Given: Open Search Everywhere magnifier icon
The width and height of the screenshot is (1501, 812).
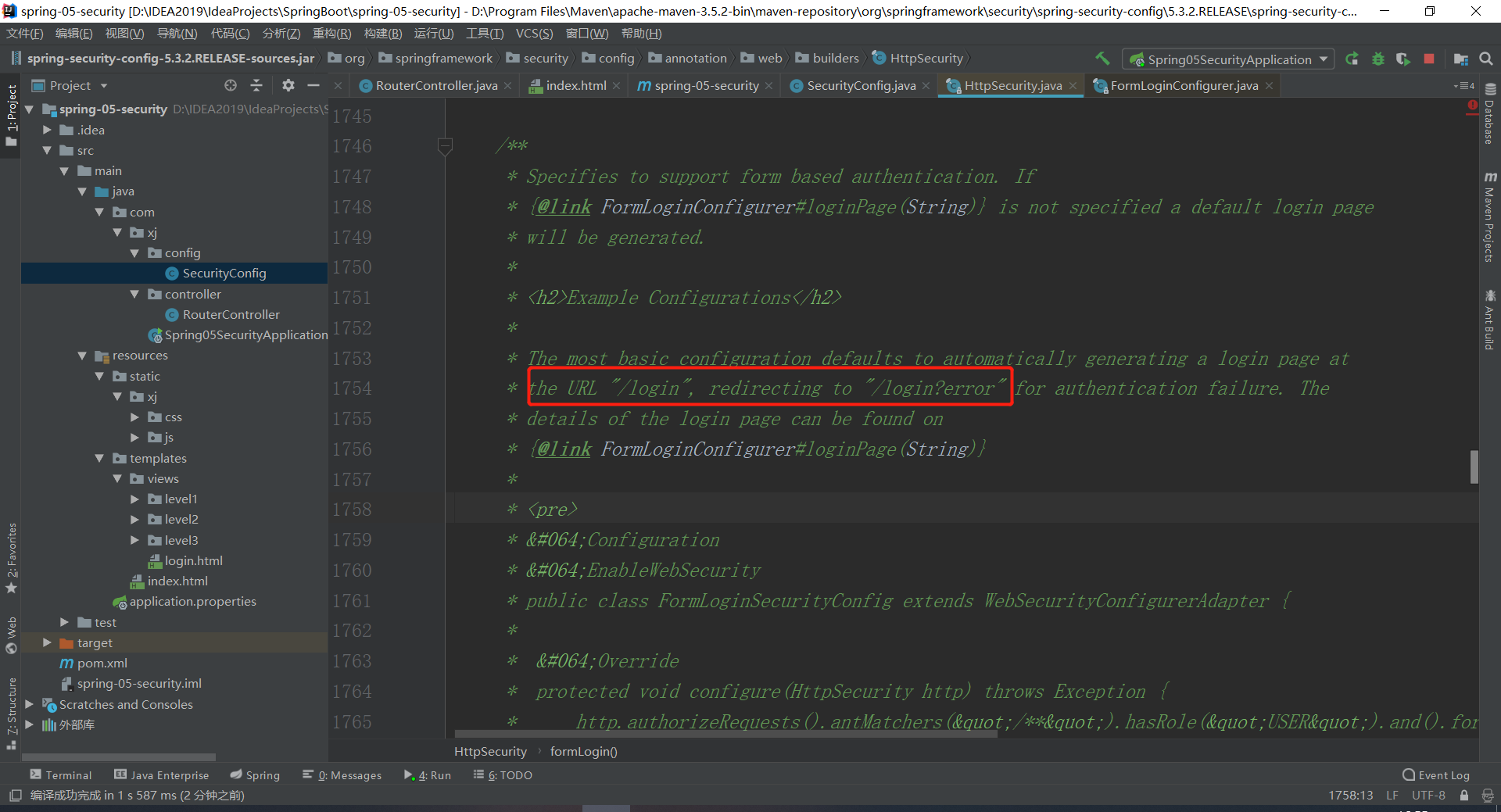Looking at the screenshot, I should point(1486,59).
